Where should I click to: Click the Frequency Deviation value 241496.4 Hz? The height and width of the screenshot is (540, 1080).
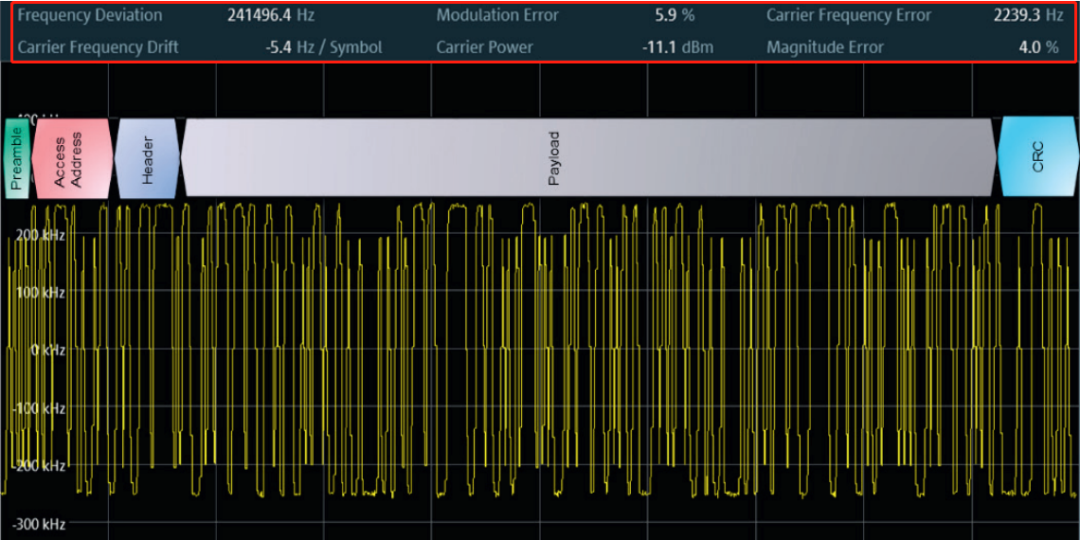(x=271, y=15)
